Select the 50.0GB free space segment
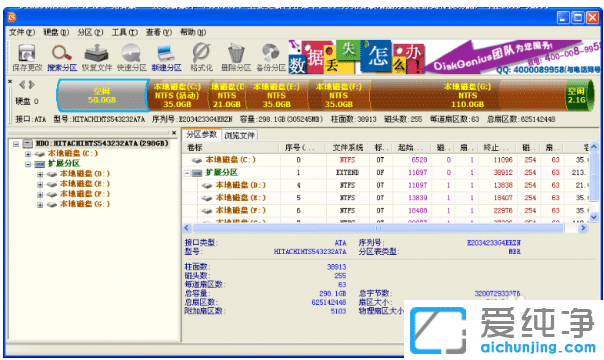Image resolution: width=604 pixels, height=360 pixels. point(102,95)
